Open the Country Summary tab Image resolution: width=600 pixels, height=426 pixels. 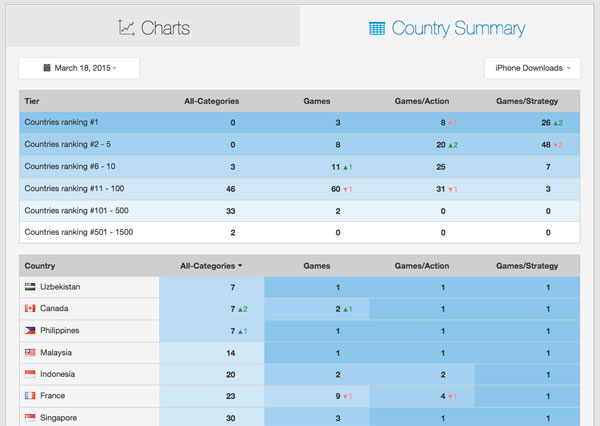[x=447, y=26]
